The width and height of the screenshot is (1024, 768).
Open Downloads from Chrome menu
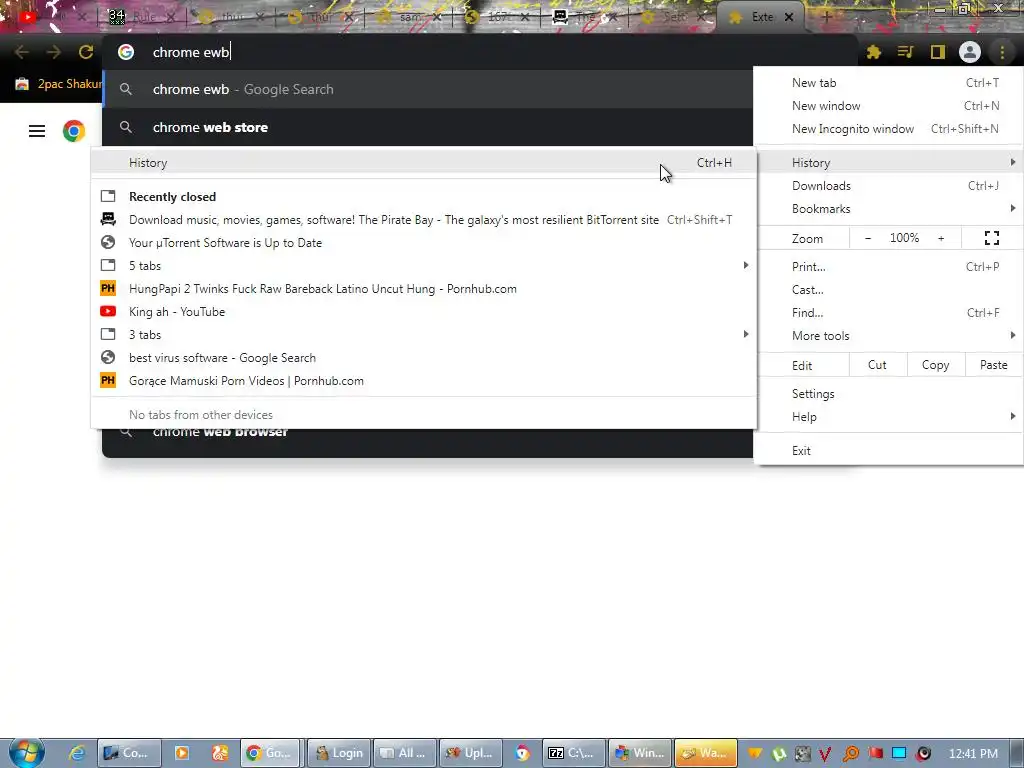(x=888, y=186)
